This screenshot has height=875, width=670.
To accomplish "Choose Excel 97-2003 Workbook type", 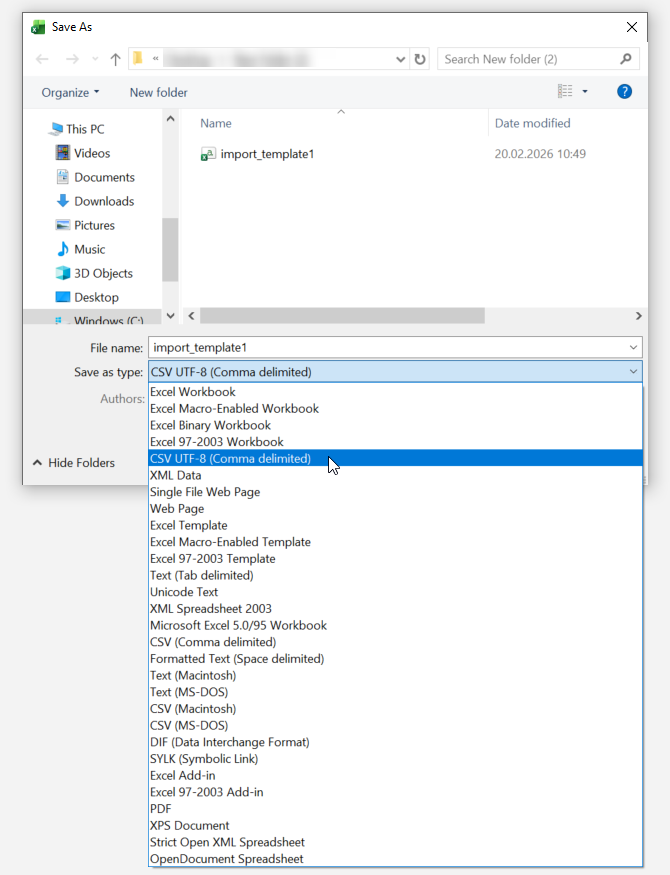I will (x=396, y=442).
